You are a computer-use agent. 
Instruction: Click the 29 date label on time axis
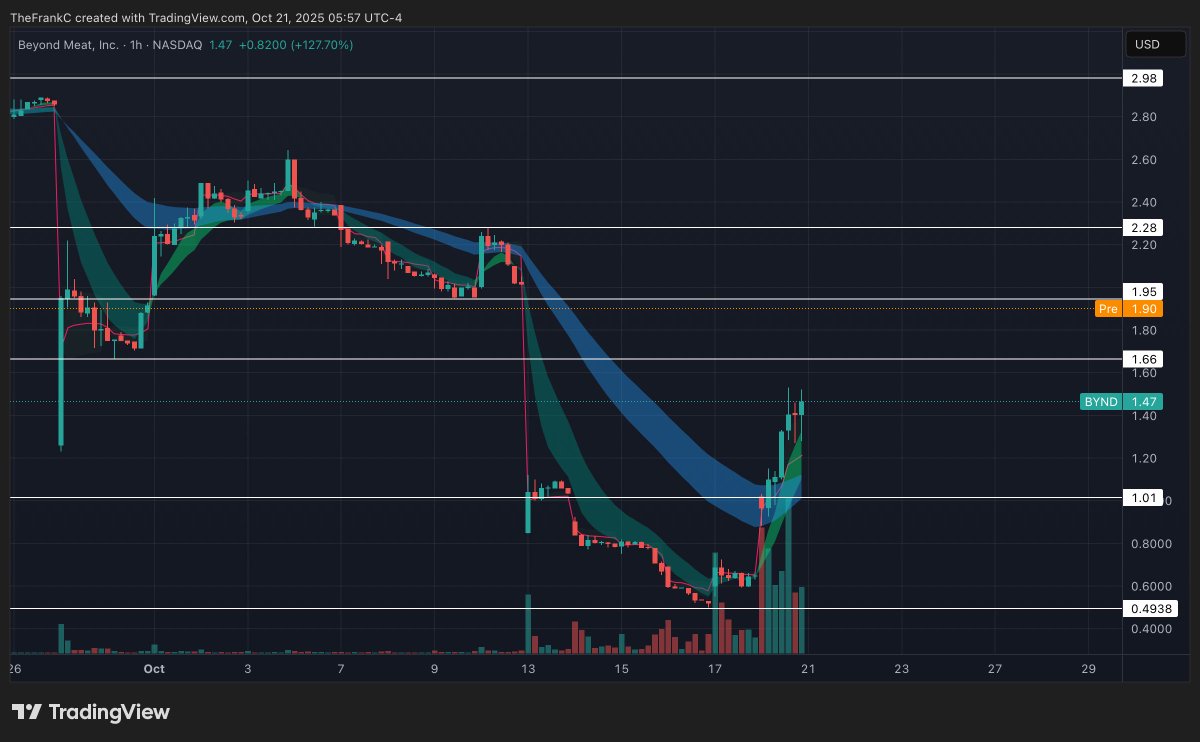pyautogui.click(x=1089, y=668)
